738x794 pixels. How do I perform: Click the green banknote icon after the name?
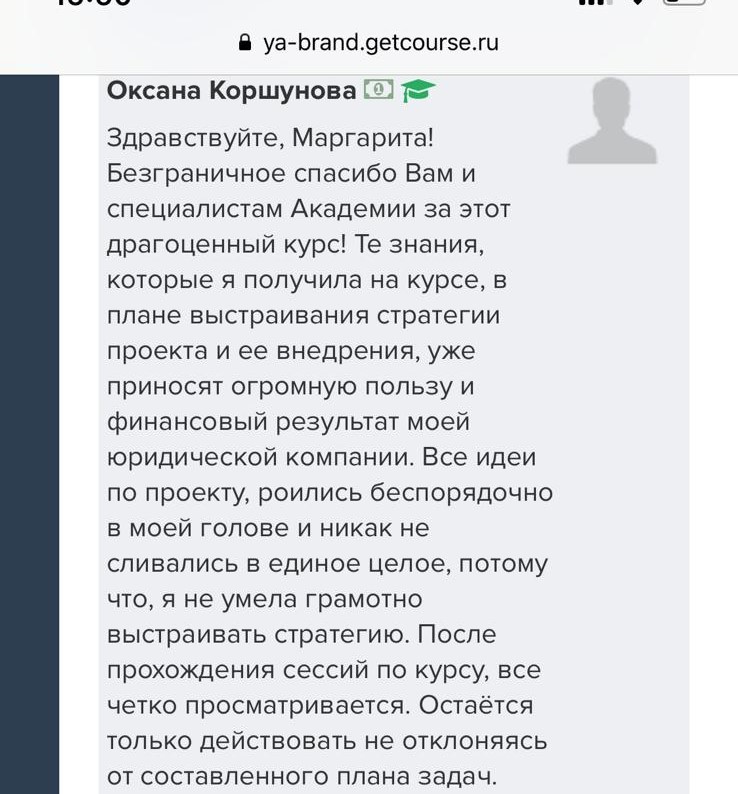coord(379,91)
